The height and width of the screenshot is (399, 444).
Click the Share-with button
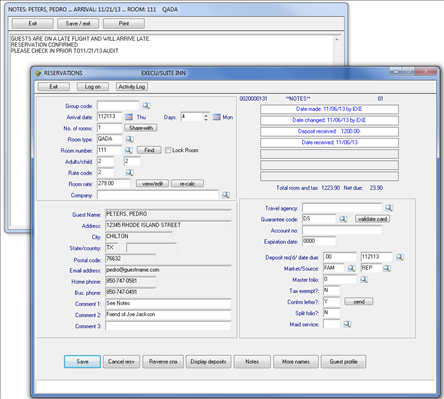(141, 128)
